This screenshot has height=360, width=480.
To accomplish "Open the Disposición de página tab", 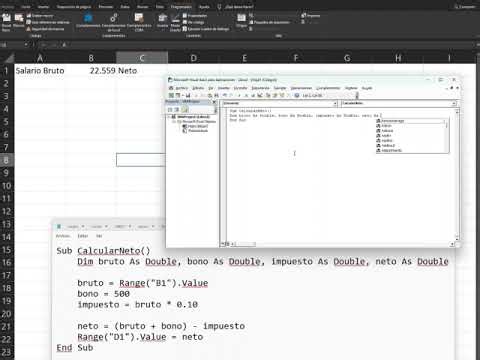I will coord(74,6).
